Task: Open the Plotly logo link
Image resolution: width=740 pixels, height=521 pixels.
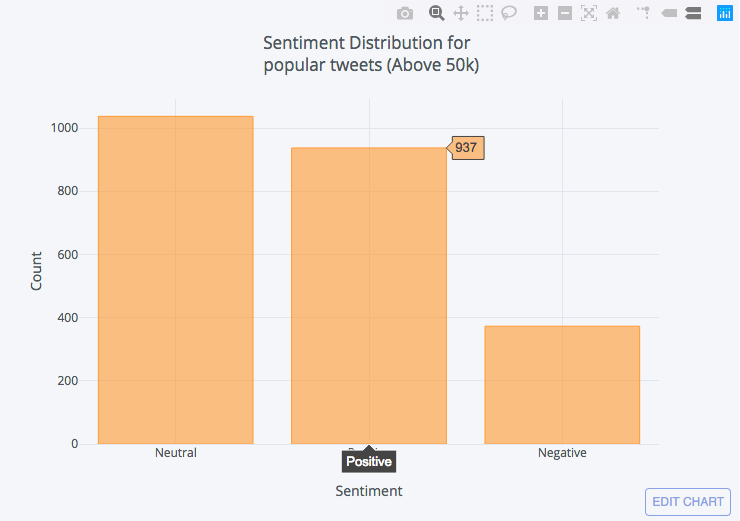Action: tap(724, 13)
